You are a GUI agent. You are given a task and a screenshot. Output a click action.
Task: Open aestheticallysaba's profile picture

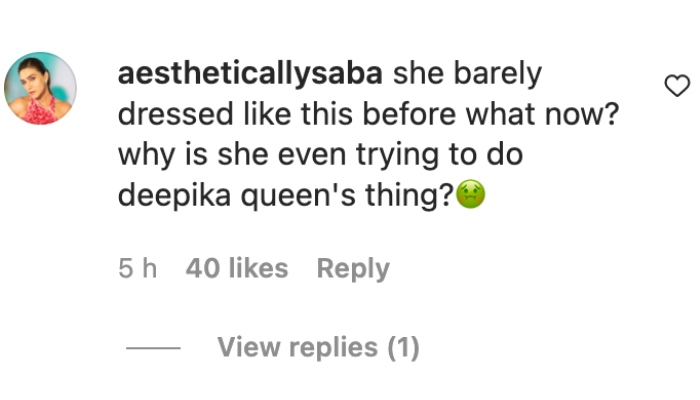40,88
